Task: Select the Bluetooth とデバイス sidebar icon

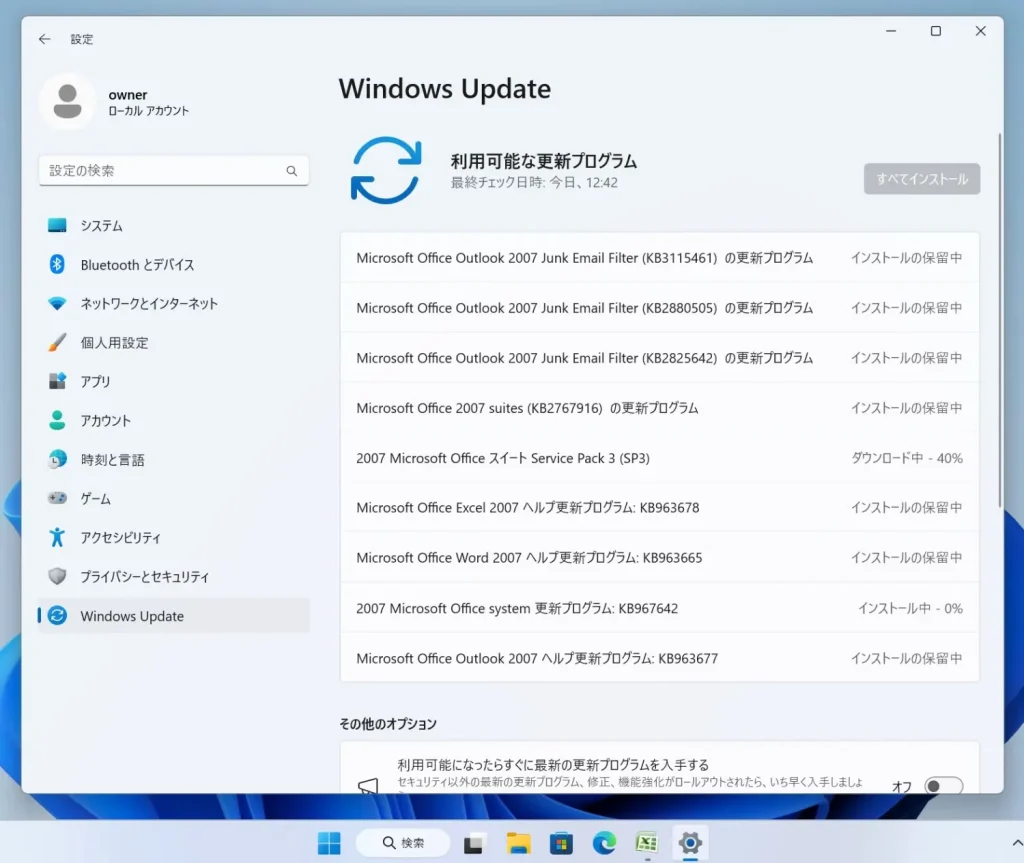Action: click(59, 264)
